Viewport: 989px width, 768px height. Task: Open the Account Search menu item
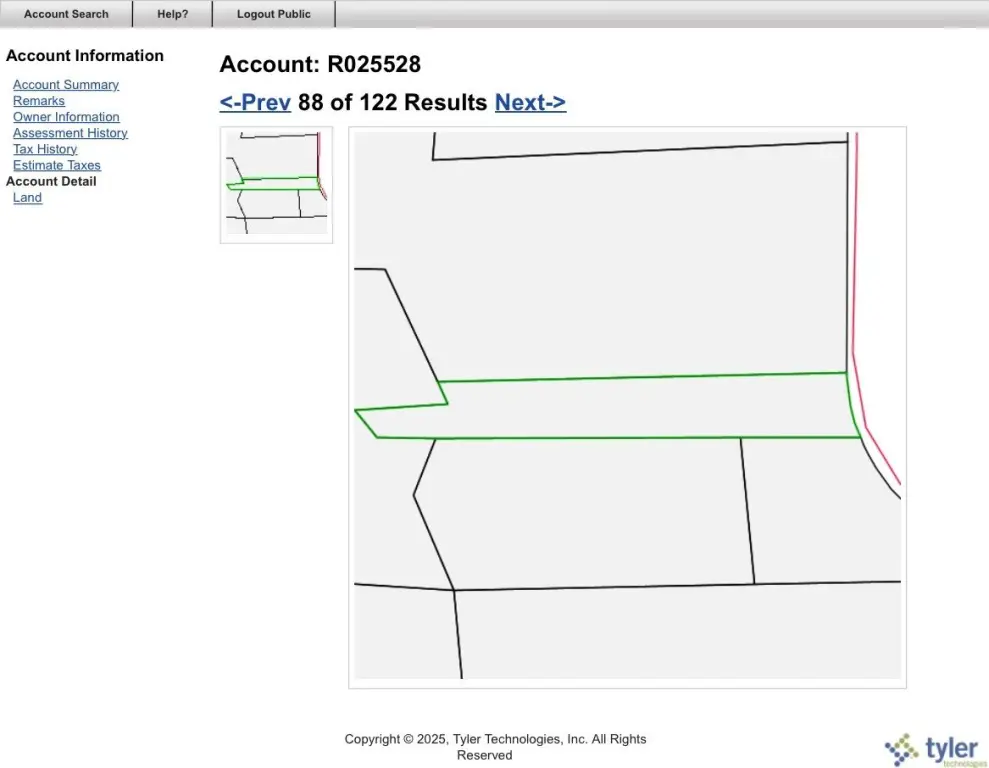click(x=66, y=14)
